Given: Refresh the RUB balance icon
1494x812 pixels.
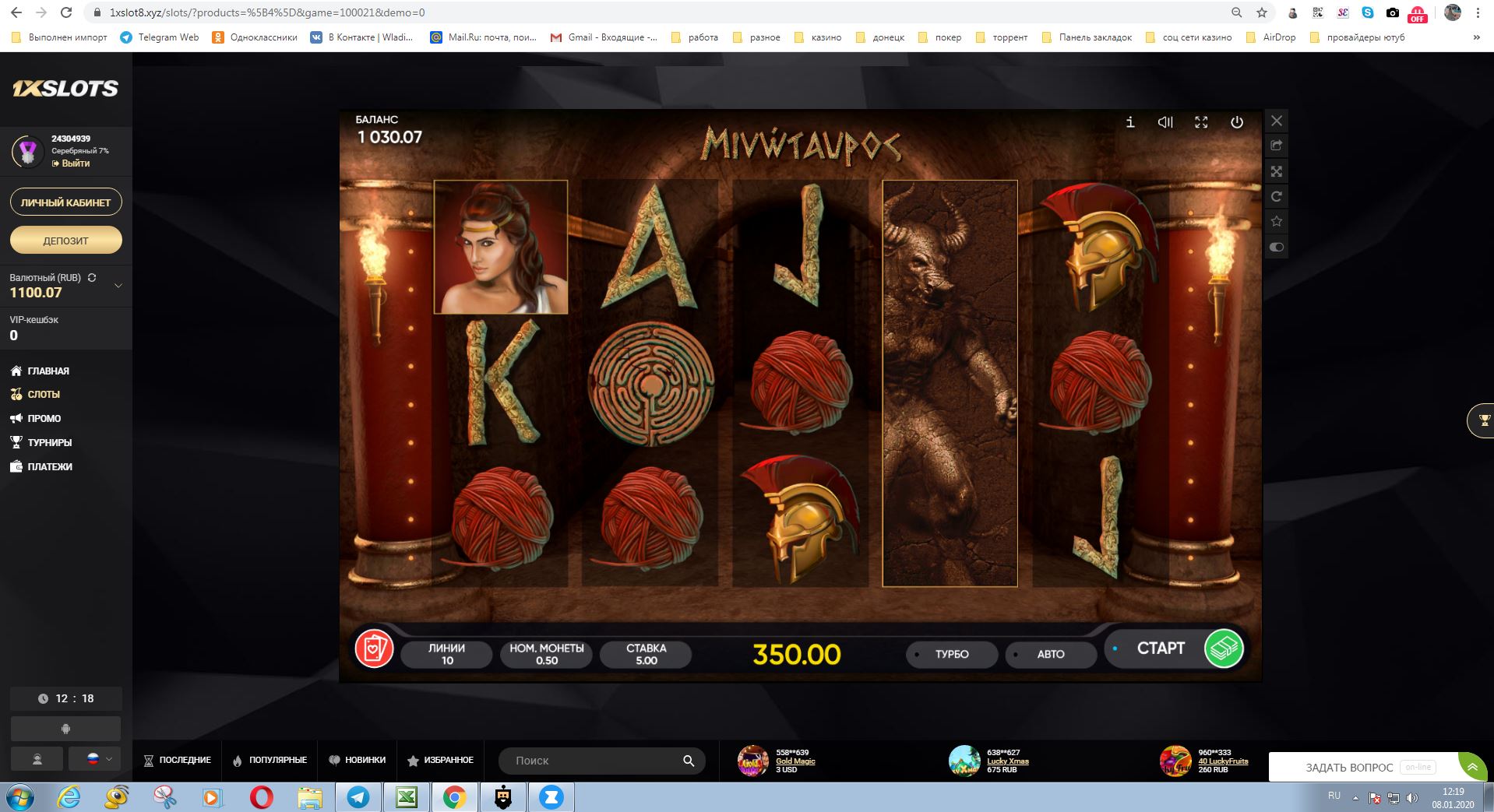Looking at the screenshot, I should click(x=92, y=277).
